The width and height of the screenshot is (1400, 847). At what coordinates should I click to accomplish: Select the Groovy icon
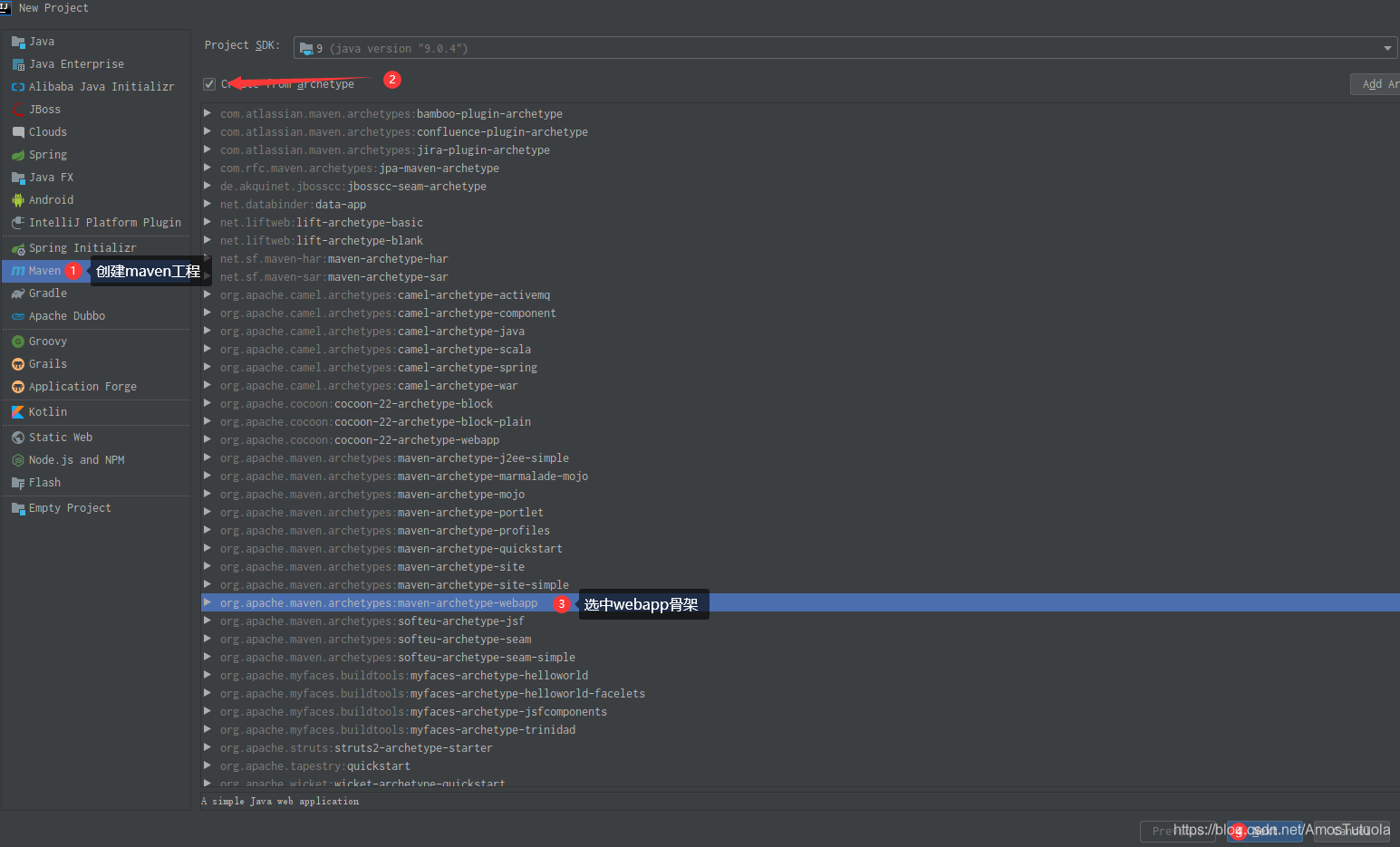(18, 342)
